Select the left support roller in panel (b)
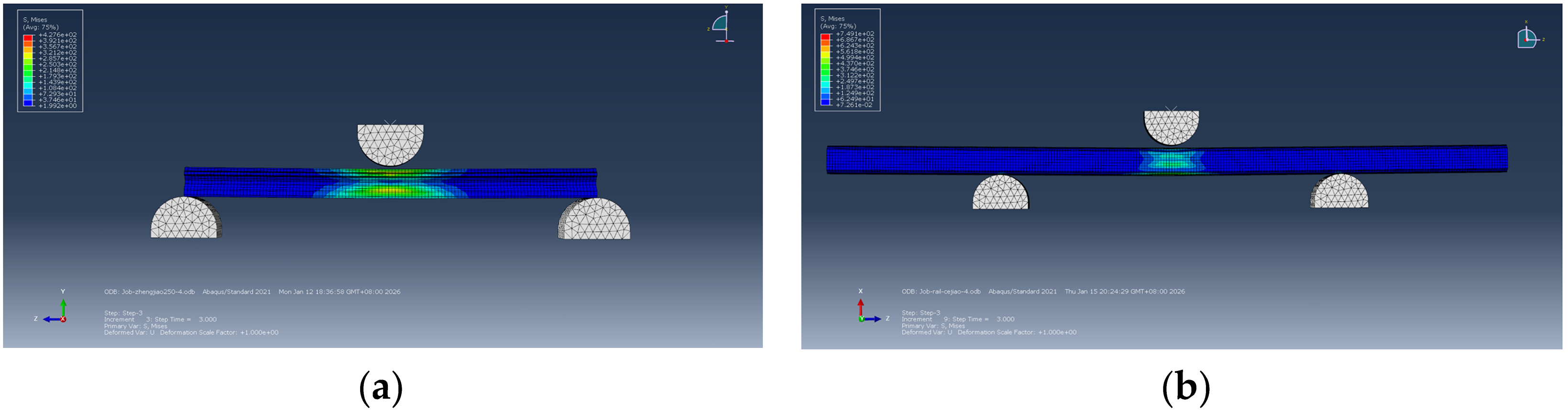The height and width of the screenshot is (414, 1568). coord(1000,192)
